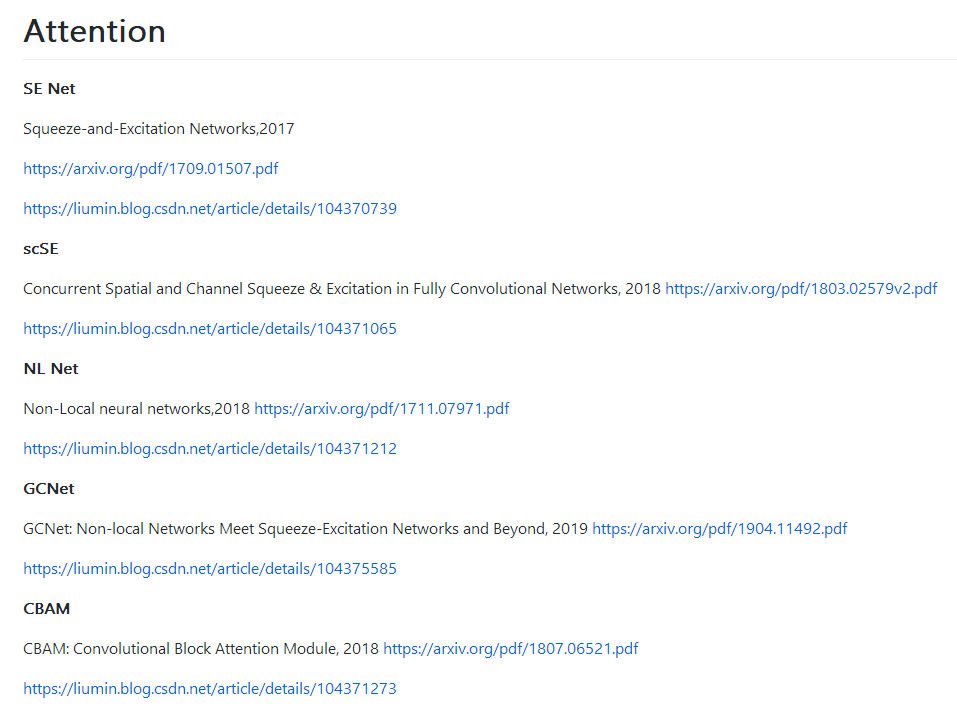Click the scSE bold heading
This screenshot has width=957, height=713.
pos(41,249)
